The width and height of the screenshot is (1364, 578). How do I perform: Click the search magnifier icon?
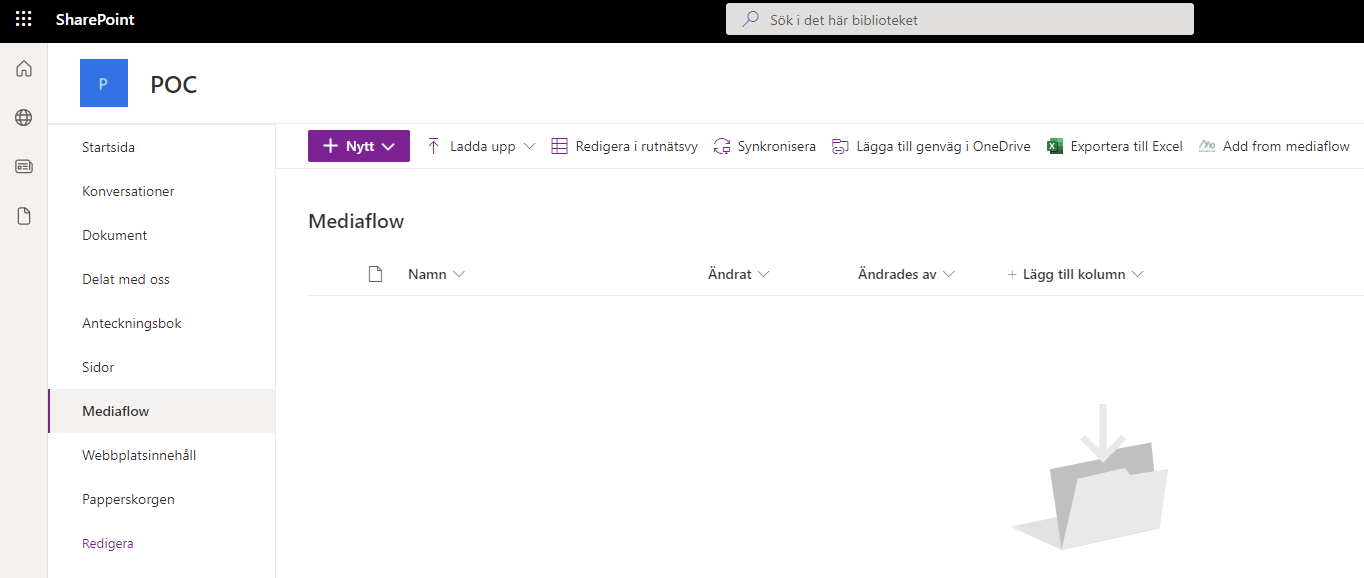coord(750,19)
